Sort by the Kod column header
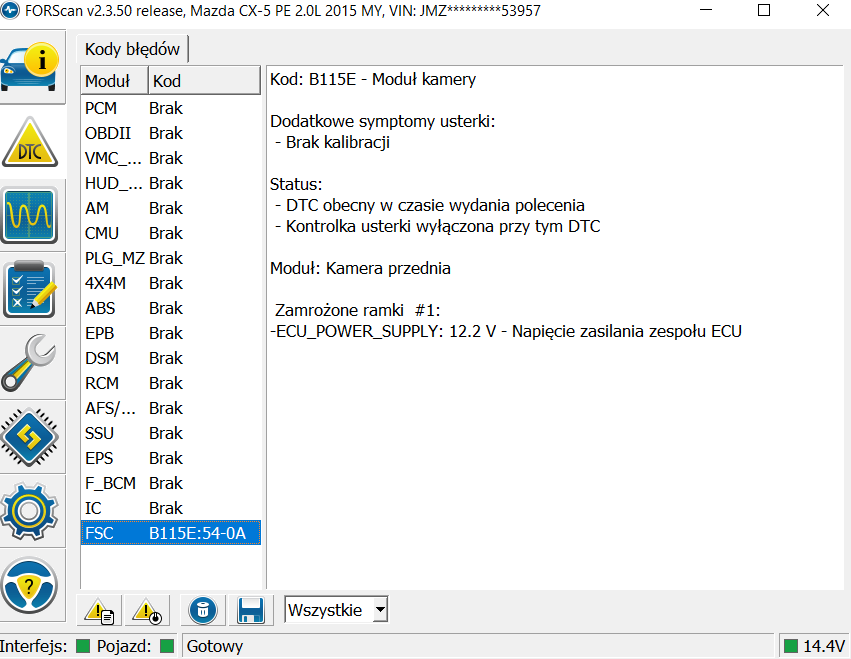The height and width of the screenshot is (659, 851). pyautogui.click(x=204, y=81)
